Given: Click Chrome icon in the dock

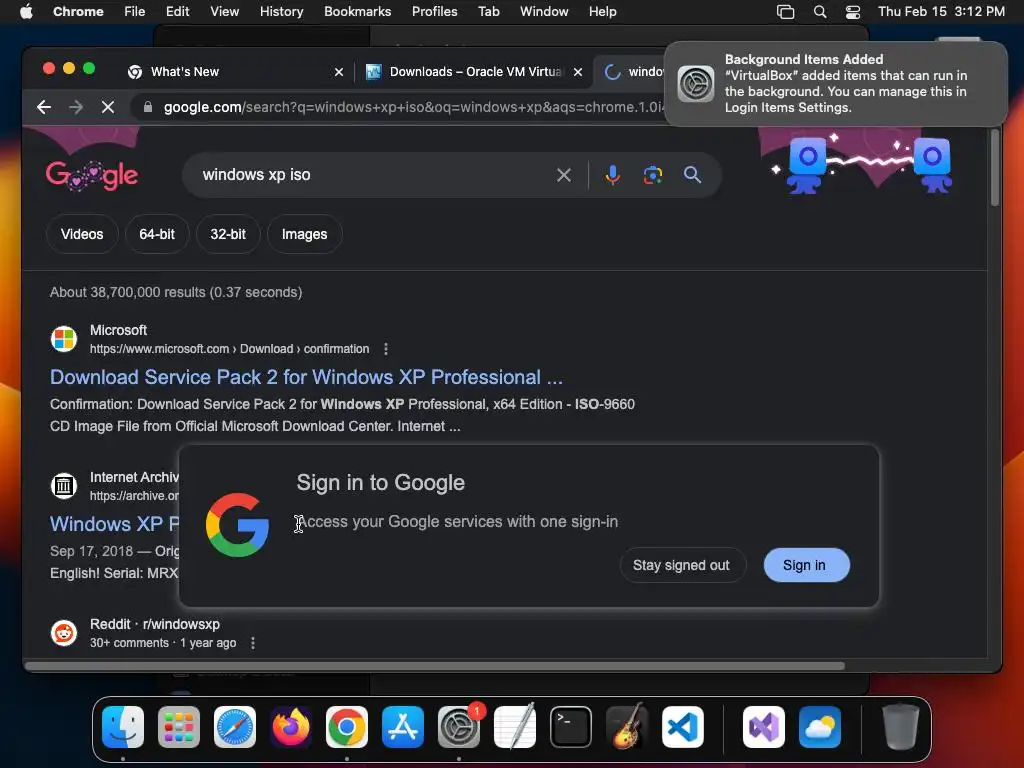Looking at the screenshot, I should [347, 727].
